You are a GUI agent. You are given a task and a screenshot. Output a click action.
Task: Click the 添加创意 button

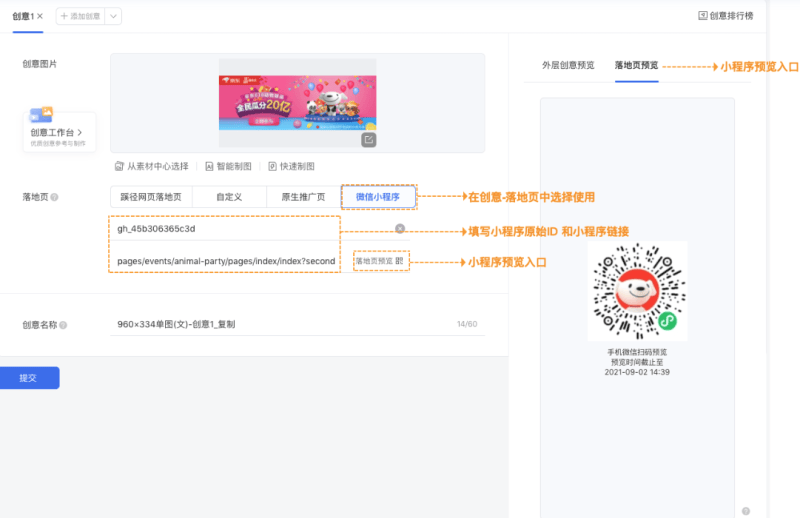[x=80, y=16]
